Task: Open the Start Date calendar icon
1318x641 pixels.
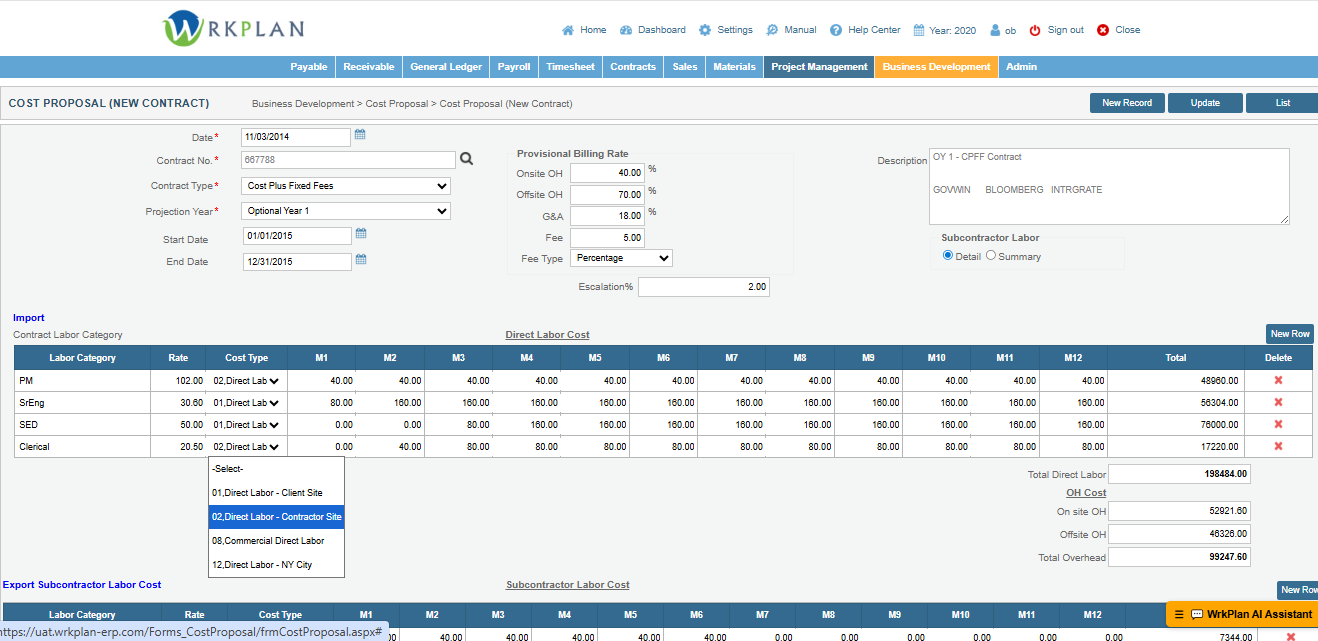Action: click(x=361, y=234)
